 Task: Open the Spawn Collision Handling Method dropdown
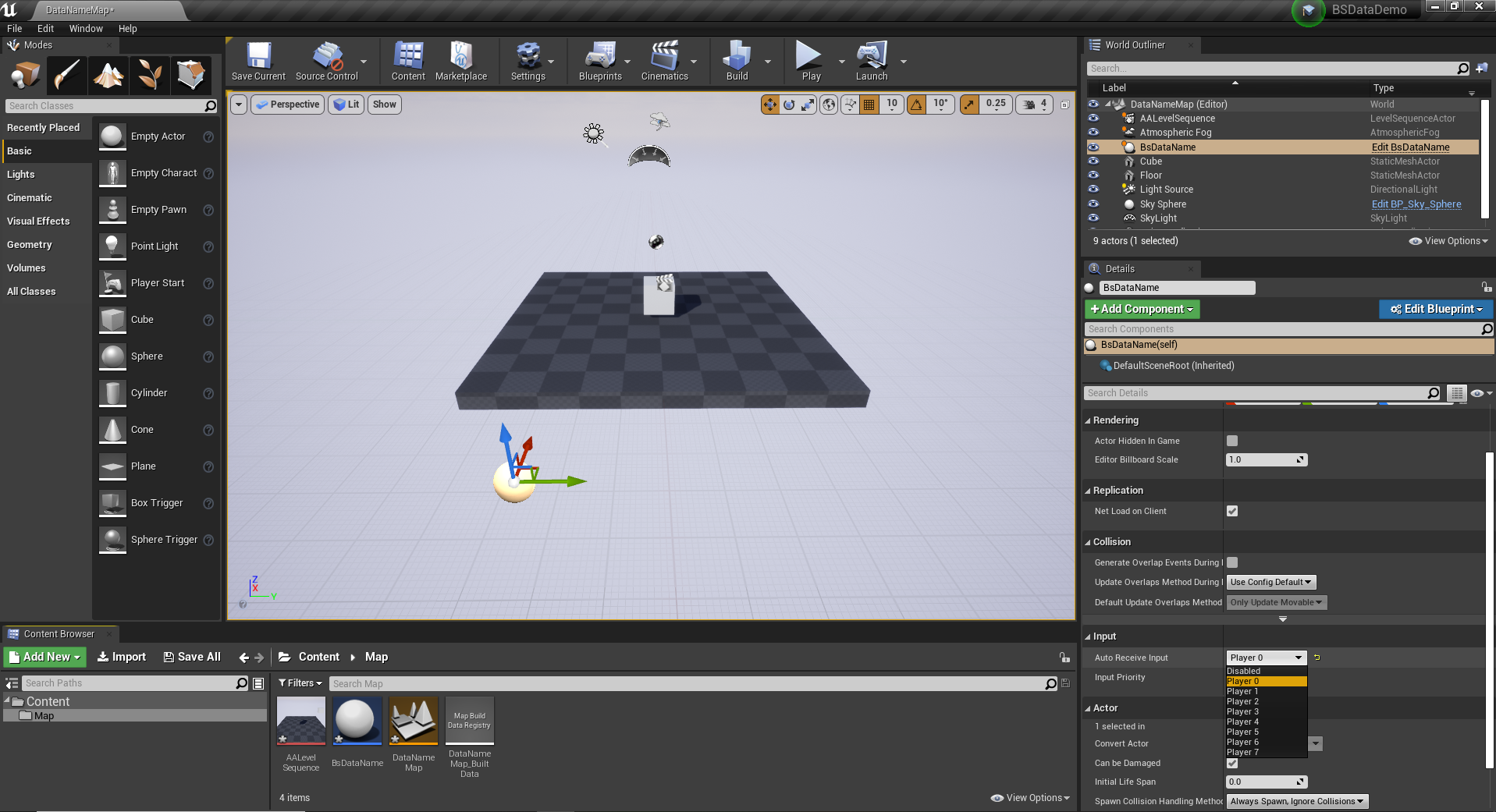click(x=1296, y=801)
